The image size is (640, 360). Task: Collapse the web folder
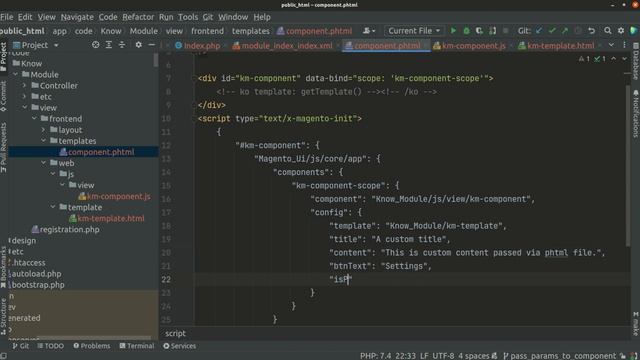point(43,163)
